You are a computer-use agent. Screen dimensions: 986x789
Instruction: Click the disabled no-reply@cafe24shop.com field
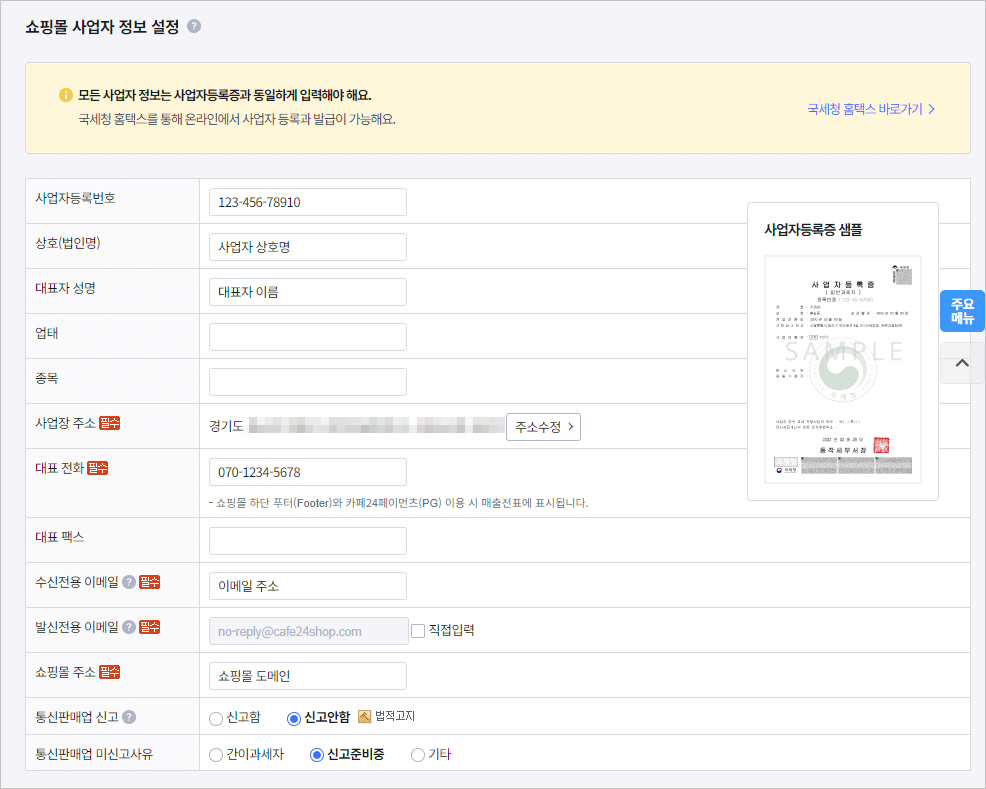click(309, 631)
